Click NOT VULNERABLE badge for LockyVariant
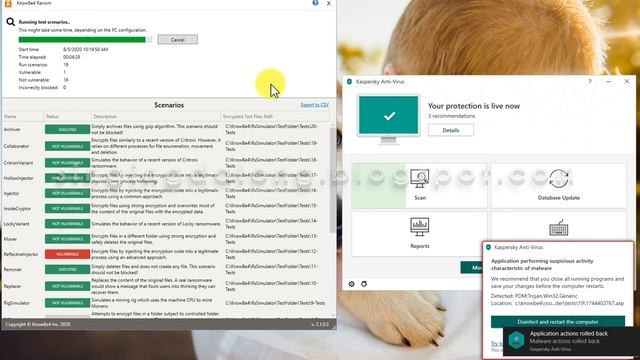Viewport: 640px width, 360px height. pyautogui.click(x=67, y=224)
